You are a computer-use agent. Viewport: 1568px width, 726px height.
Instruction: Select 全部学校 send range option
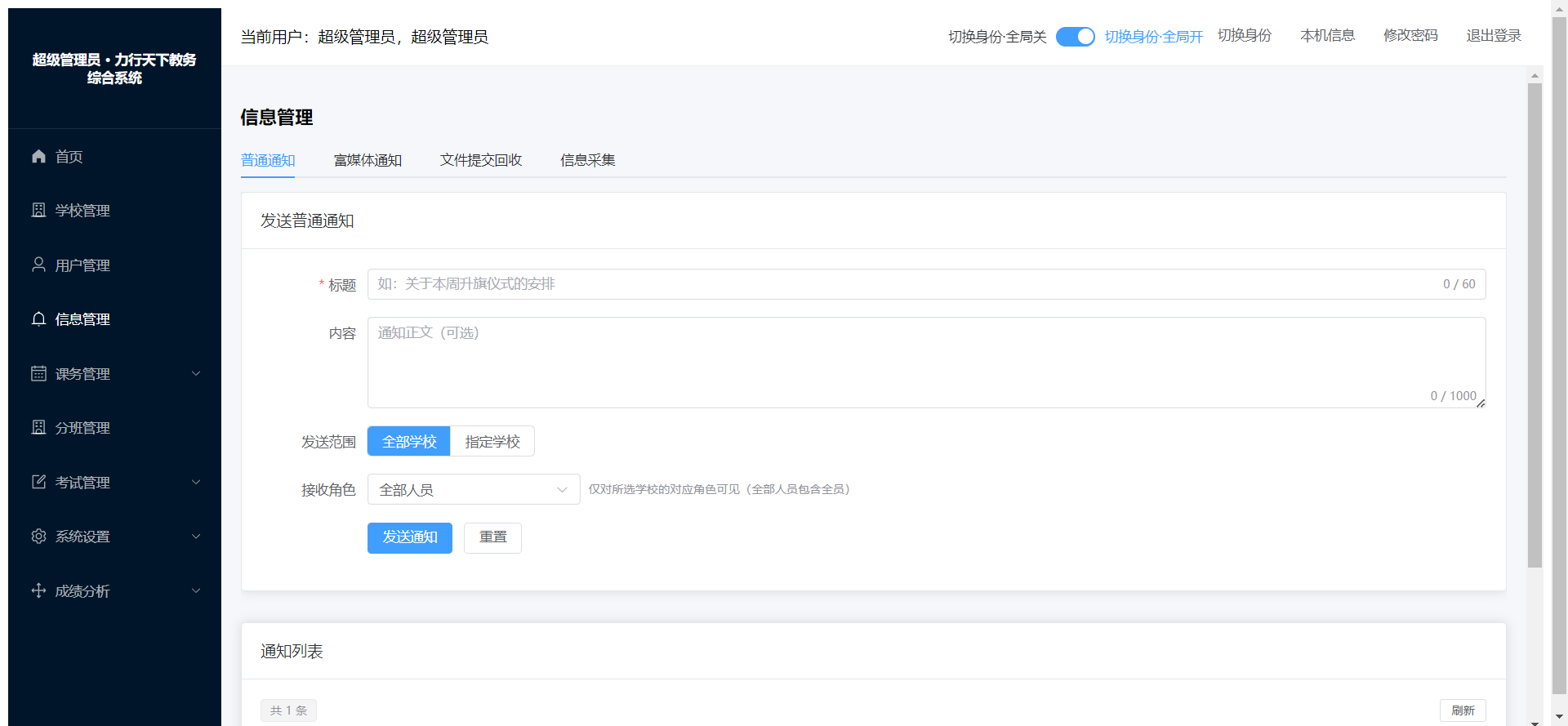[x=409, y=441]
